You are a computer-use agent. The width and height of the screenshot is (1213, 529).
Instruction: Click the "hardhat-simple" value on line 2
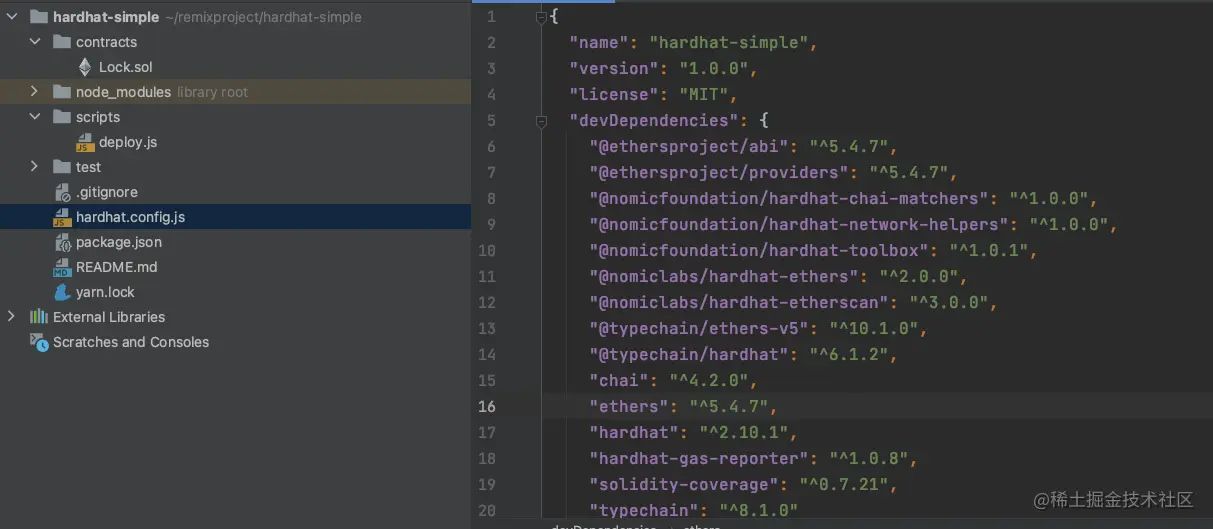(x=729, y=42)
